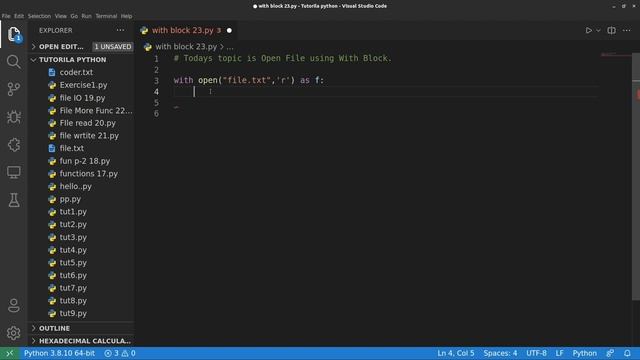Change indentation via Spaces: 4
This screenshot has width=640, height=360.
click(500, 353)
